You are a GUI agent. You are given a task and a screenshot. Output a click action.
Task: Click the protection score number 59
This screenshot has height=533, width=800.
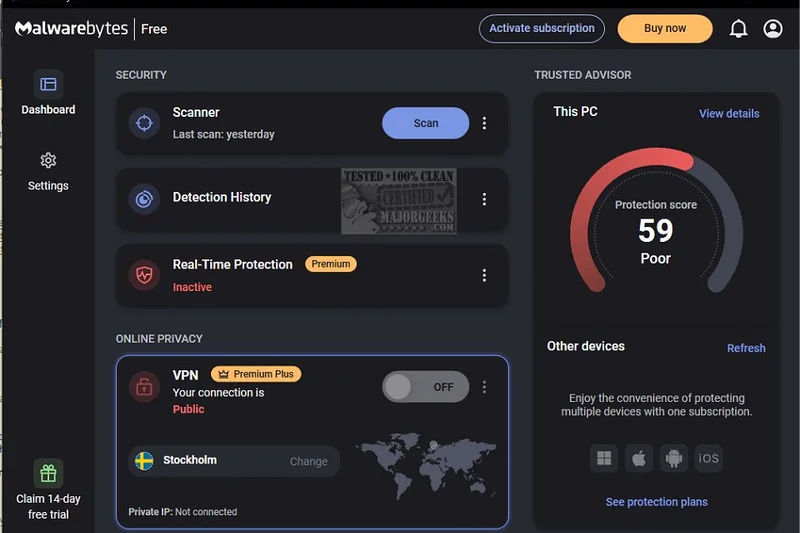656,231
